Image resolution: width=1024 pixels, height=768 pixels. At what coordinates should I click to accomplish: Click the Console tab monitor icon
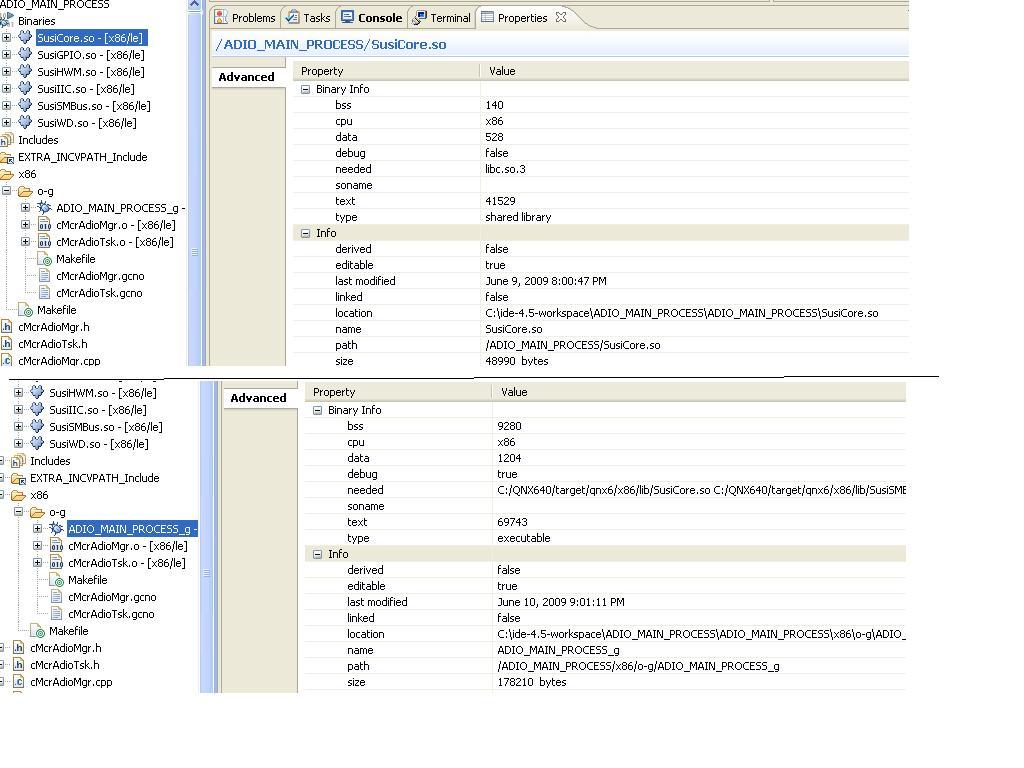pyautogui.click(x=347, y=18)
